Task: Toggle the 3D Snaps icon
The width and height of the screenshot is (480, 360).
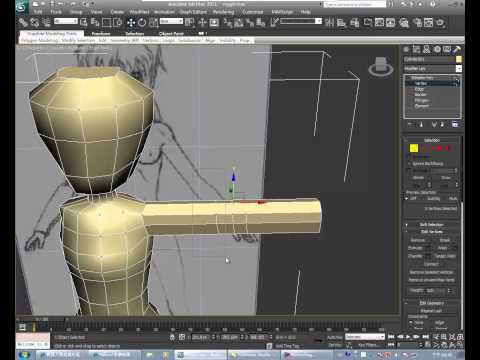Action: pos(228,23)
